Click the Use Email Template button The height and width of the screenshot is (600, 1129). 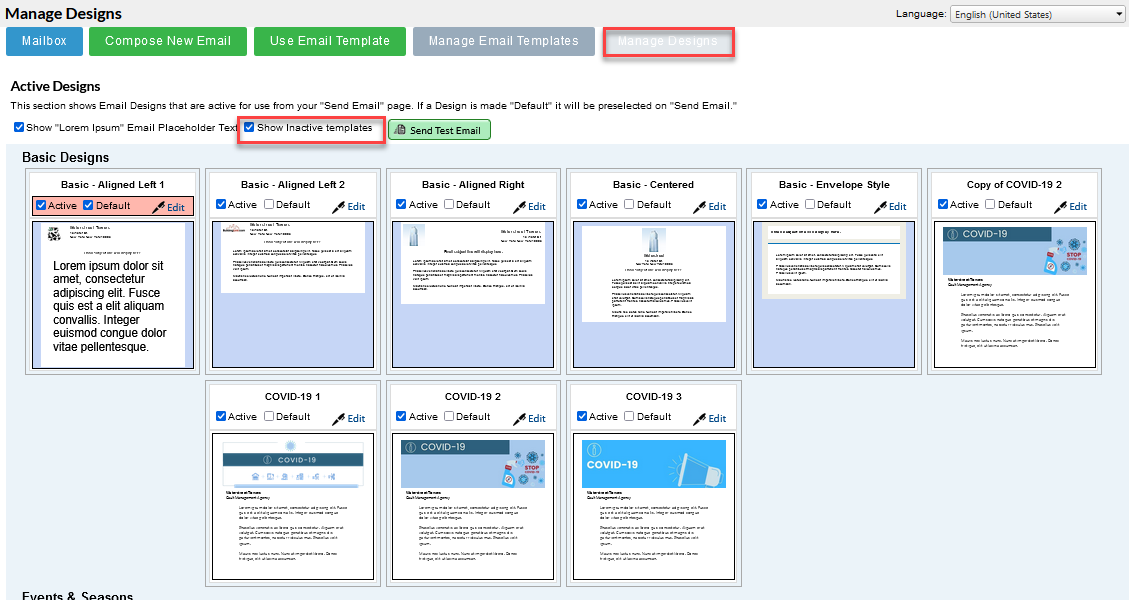point(329,41)
